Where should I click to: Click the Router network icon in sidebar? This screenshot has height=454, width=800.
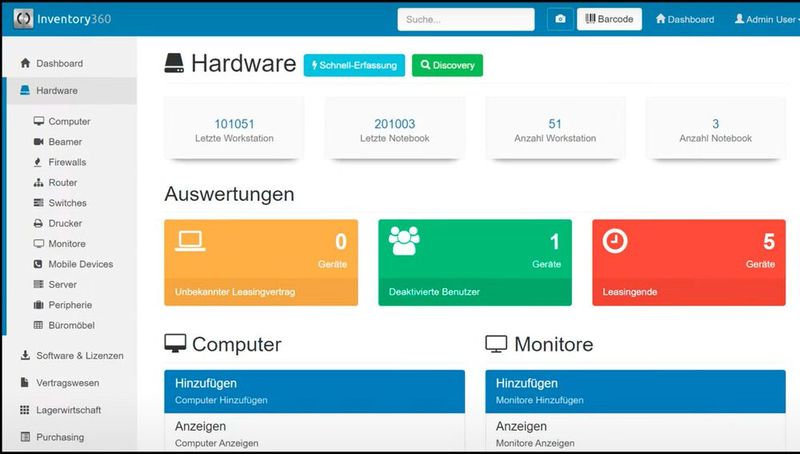tap(39, 183)
